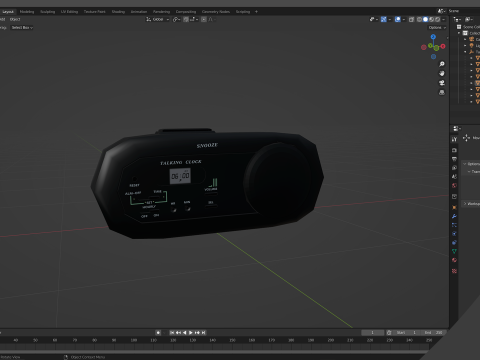Select wireframe viewport shading
Screen dimensions: 480x360
point(419,19)
